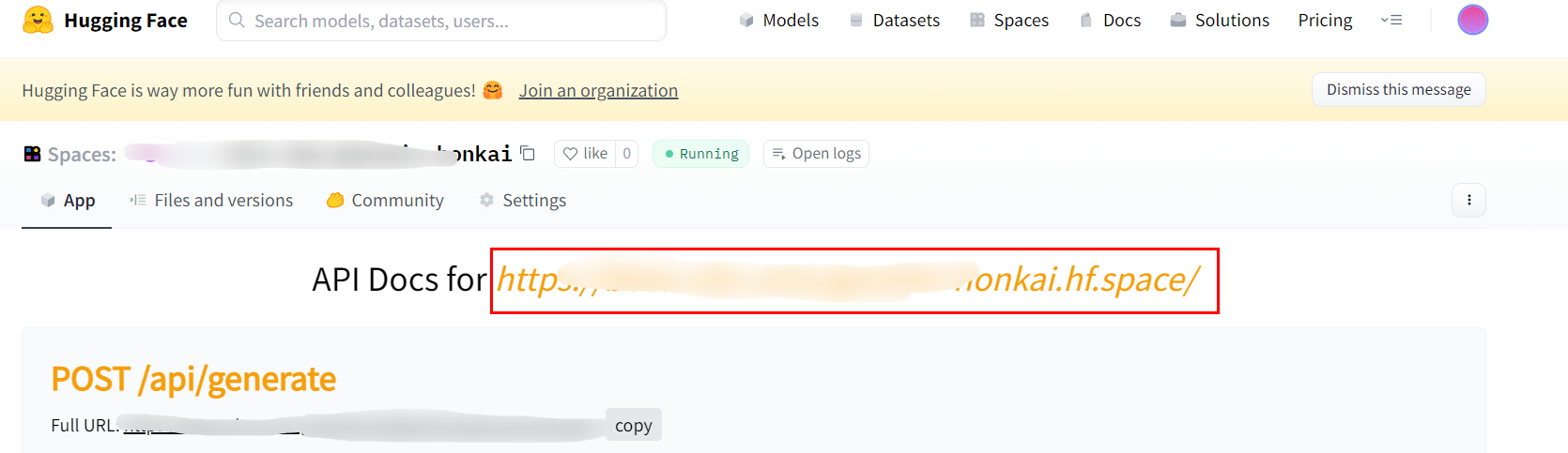Open the user profile avatar
This screenshot has height=453, width=1568.
(x=1472, y=20)
